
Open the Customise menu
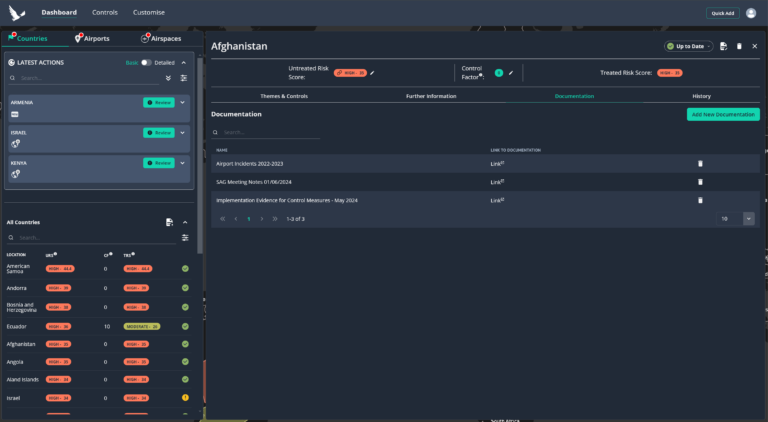149,13
